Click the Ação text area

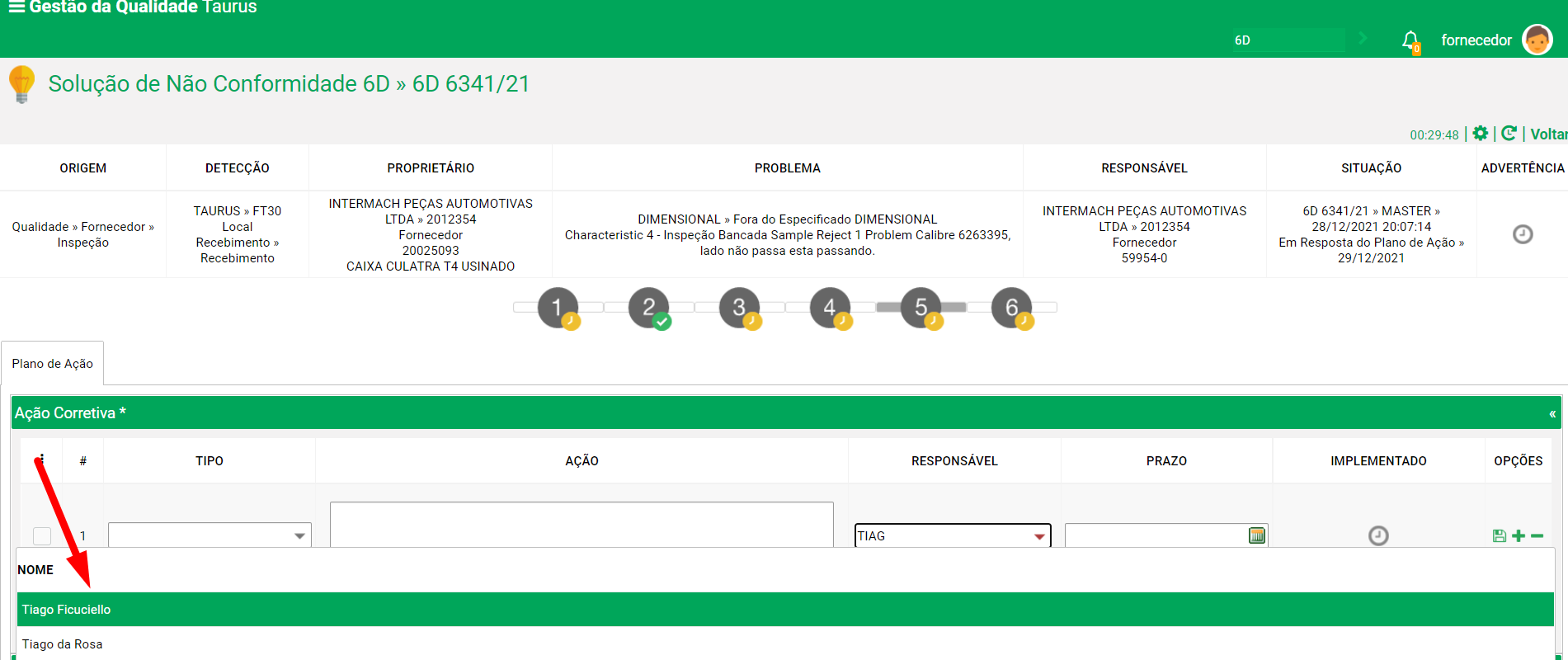coord(582,525)
